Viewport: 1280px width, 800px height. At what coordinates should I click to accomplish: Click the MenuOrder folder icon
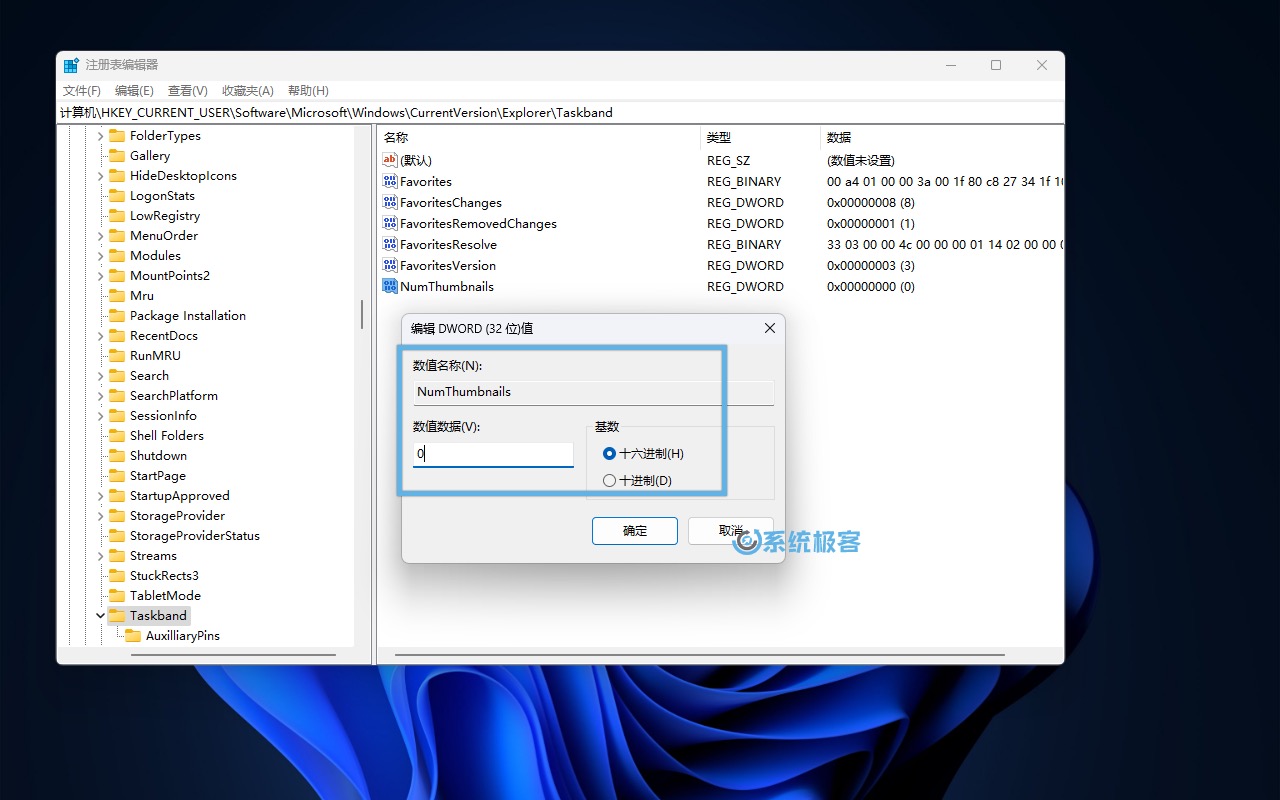(x=117, y=236)
